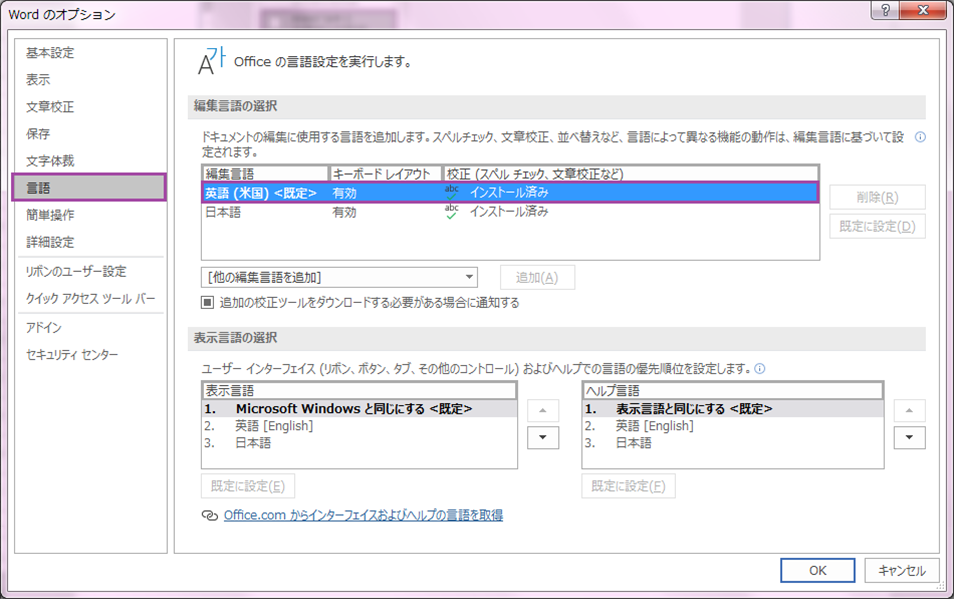
Task: Open 文章校正 category in sidebar
Action: (x=50, y=107)
